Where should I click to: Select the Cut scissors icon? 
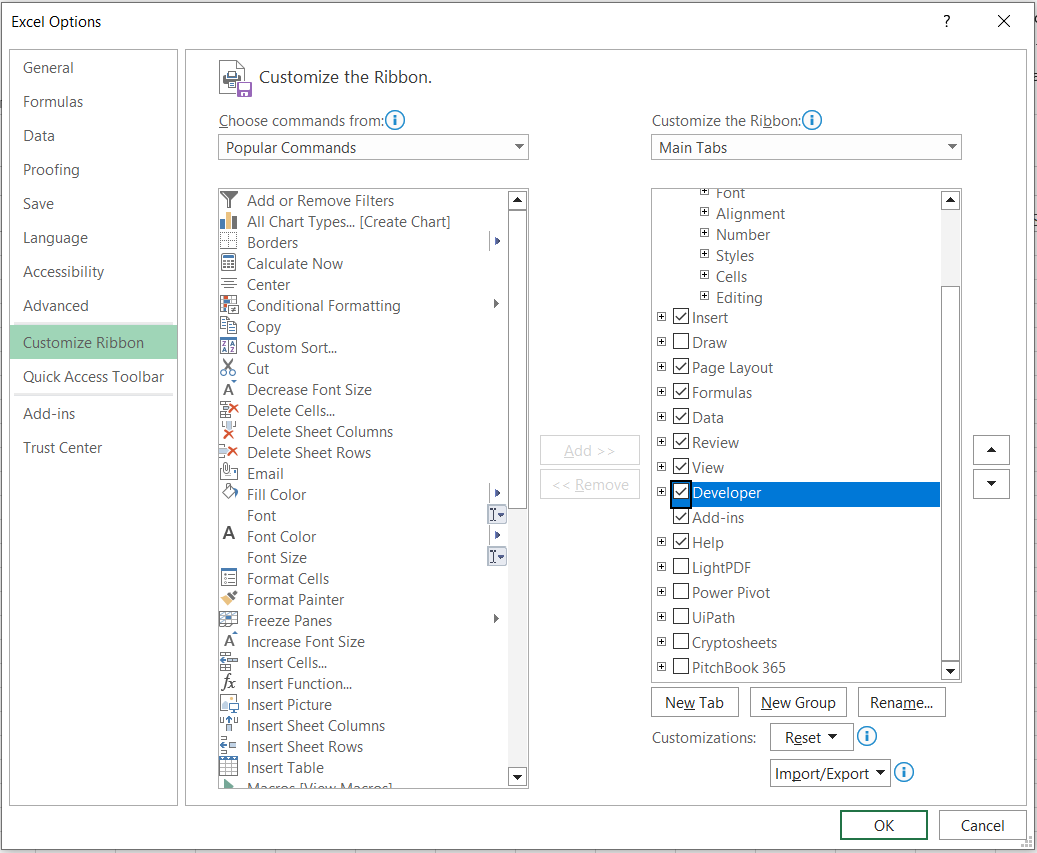(229, 368)
